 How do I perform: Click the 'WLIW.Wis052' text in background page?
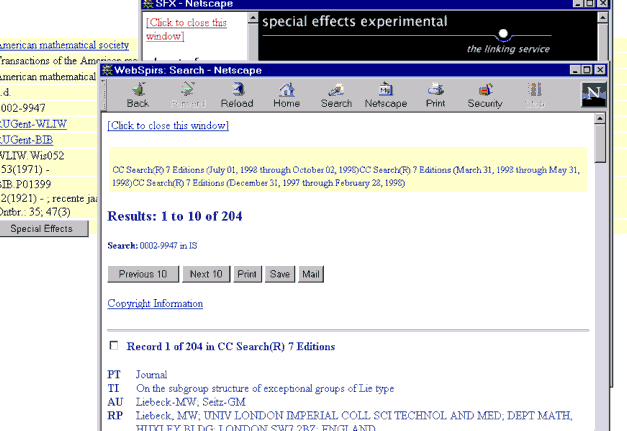pyautogui.click(x=32, y=156)
